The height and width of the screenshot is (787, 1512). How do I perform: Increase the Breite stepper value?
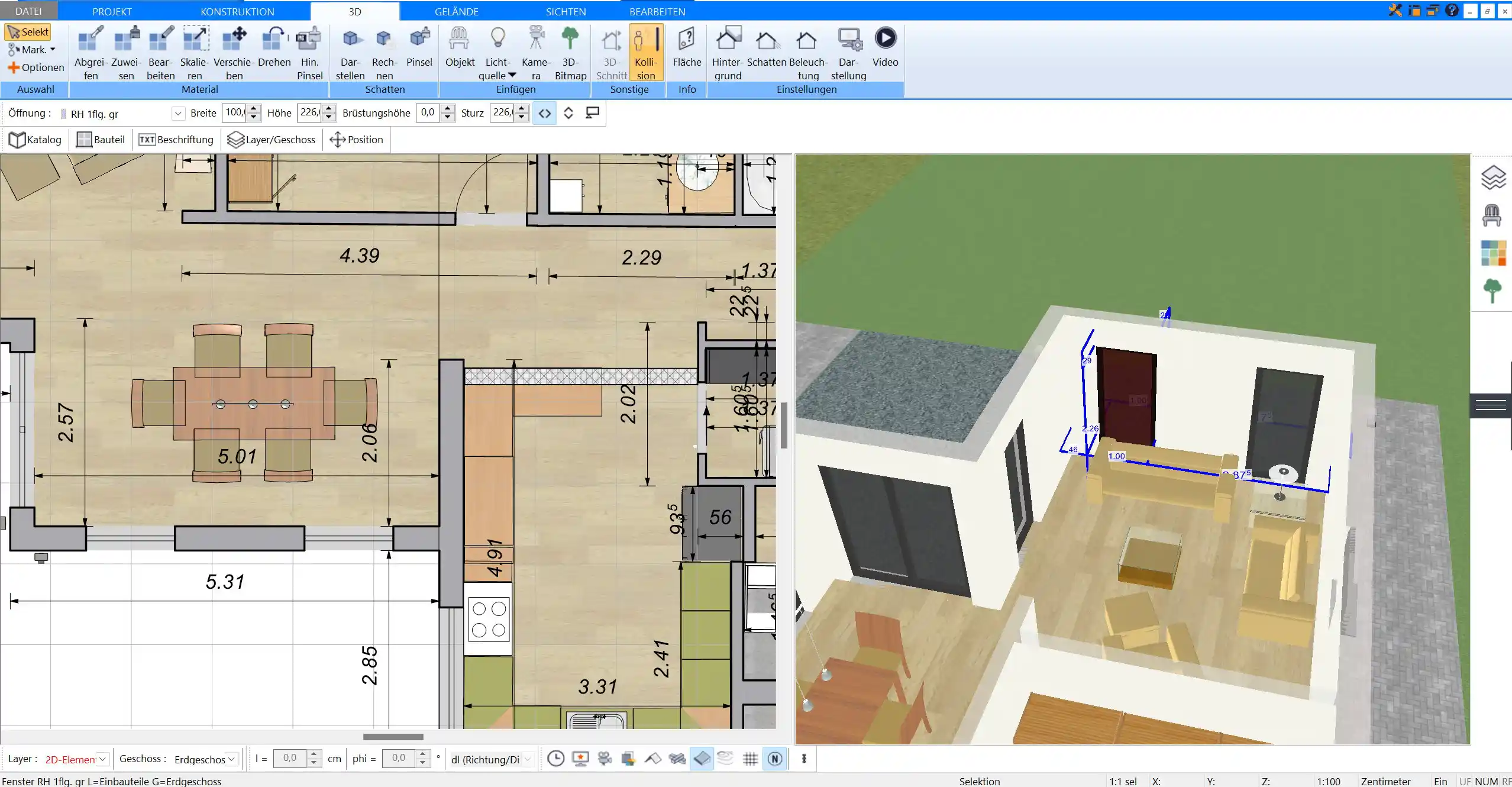point(254,108)
